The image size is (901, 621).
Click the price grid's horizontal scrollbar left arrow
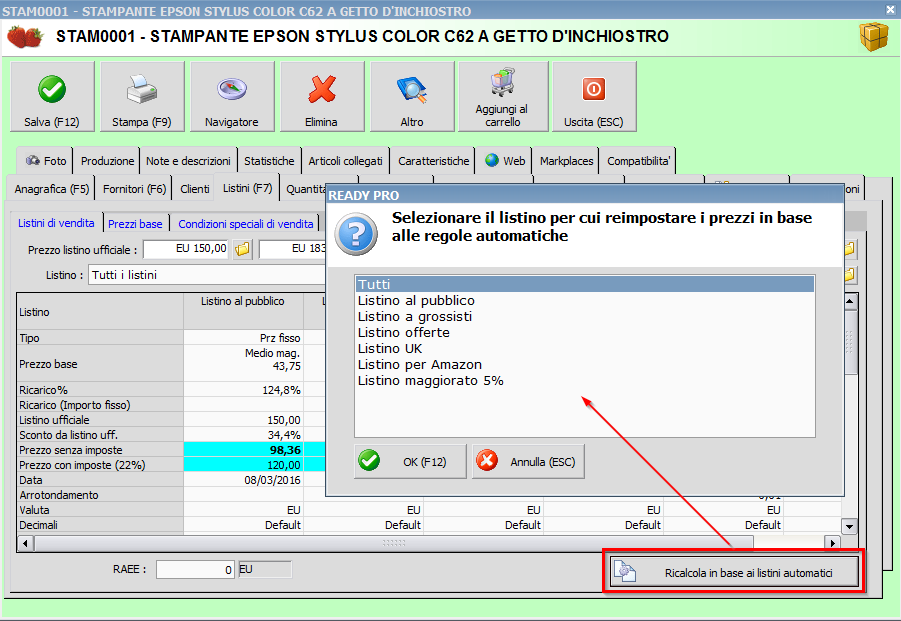pos(25,543)
